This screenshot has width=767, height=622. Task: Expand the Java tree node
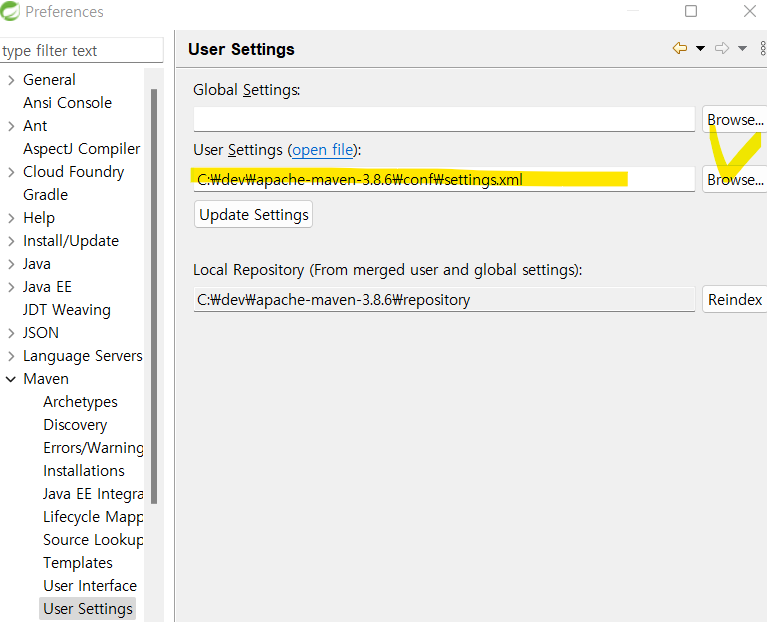(x=11, y=264)
